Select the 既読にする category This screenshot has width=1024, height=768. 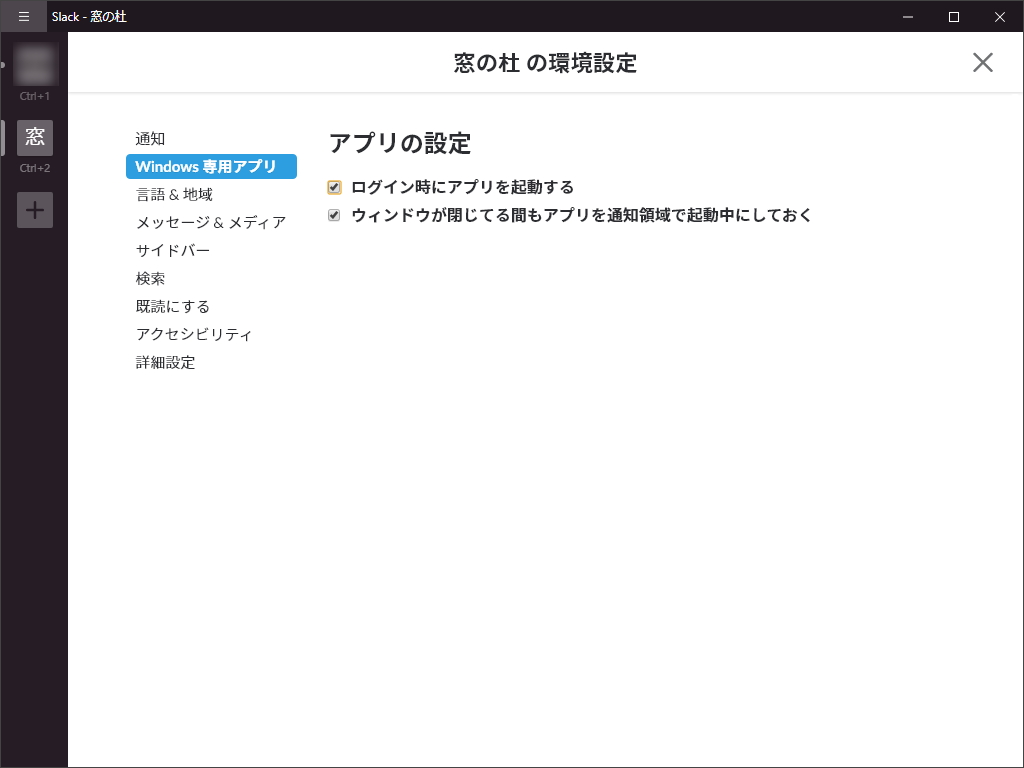(x=170, y=306)
